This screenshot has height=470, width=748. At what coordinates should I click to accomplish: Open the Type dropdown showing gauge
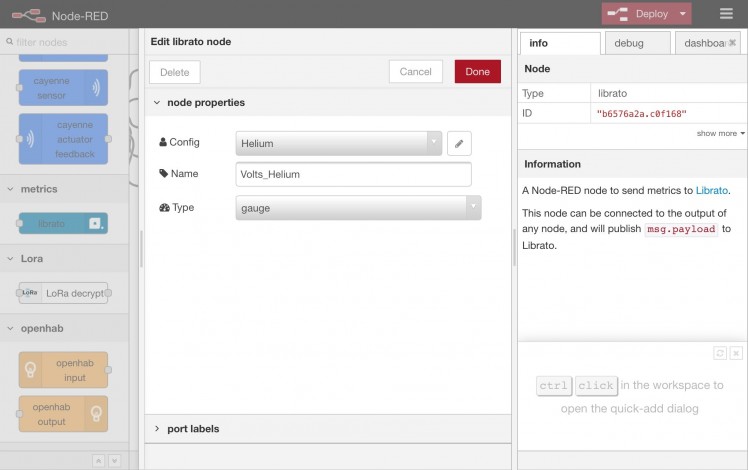(x=358, y=208)
